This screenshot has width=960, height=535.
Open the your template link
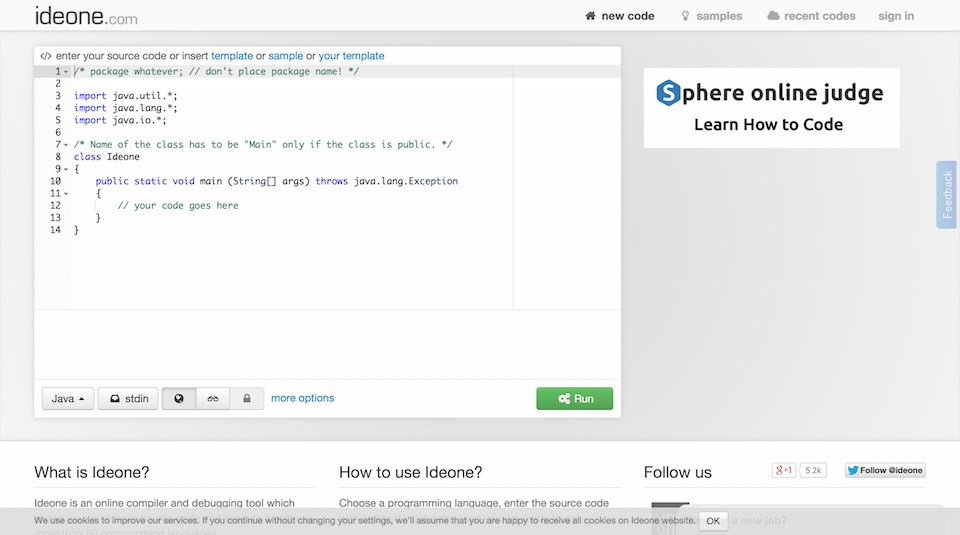point(351,56)
